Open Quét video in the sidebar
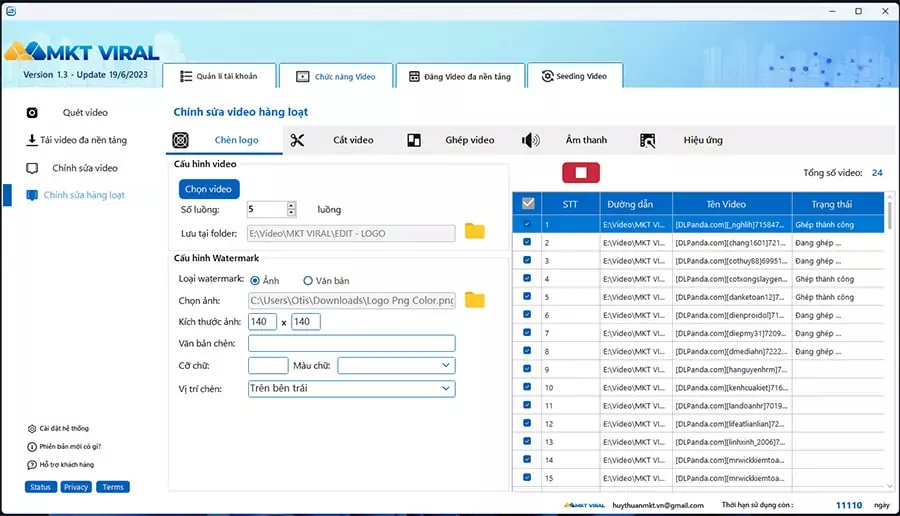 point(85,112)
